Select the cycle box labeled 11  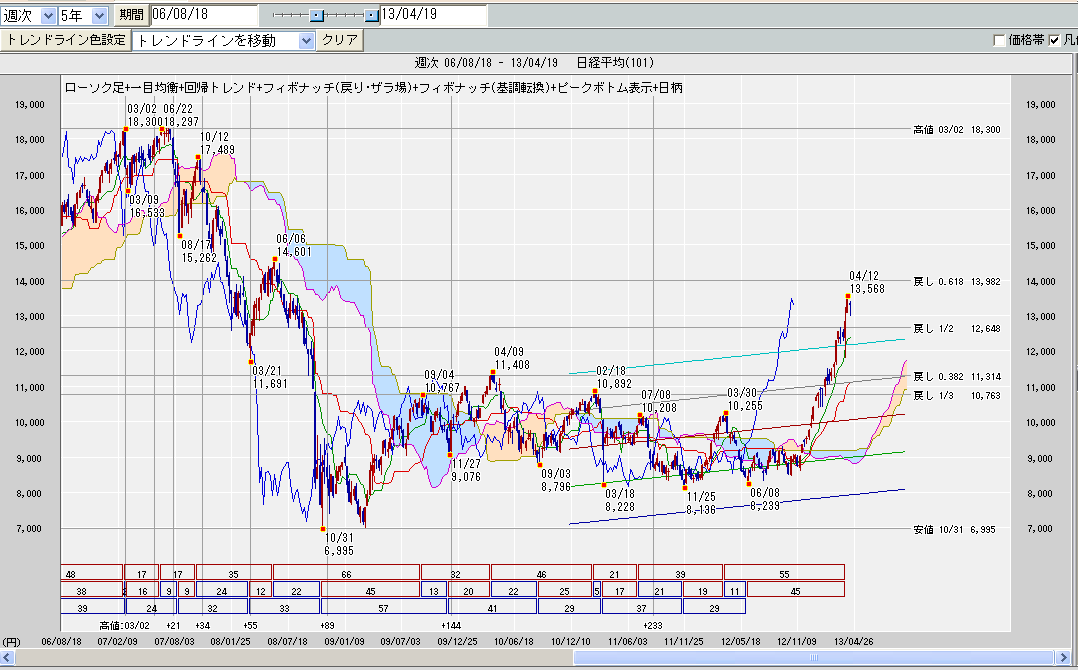735,590
